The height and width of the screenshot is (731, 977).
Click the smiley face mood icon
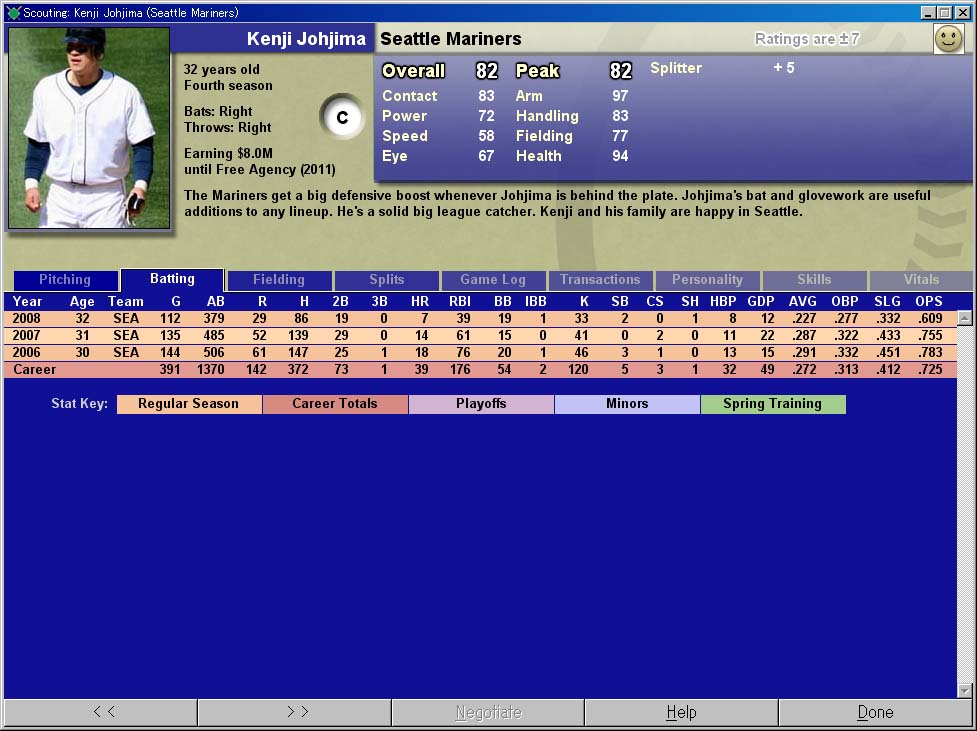(x=948, y=39)
